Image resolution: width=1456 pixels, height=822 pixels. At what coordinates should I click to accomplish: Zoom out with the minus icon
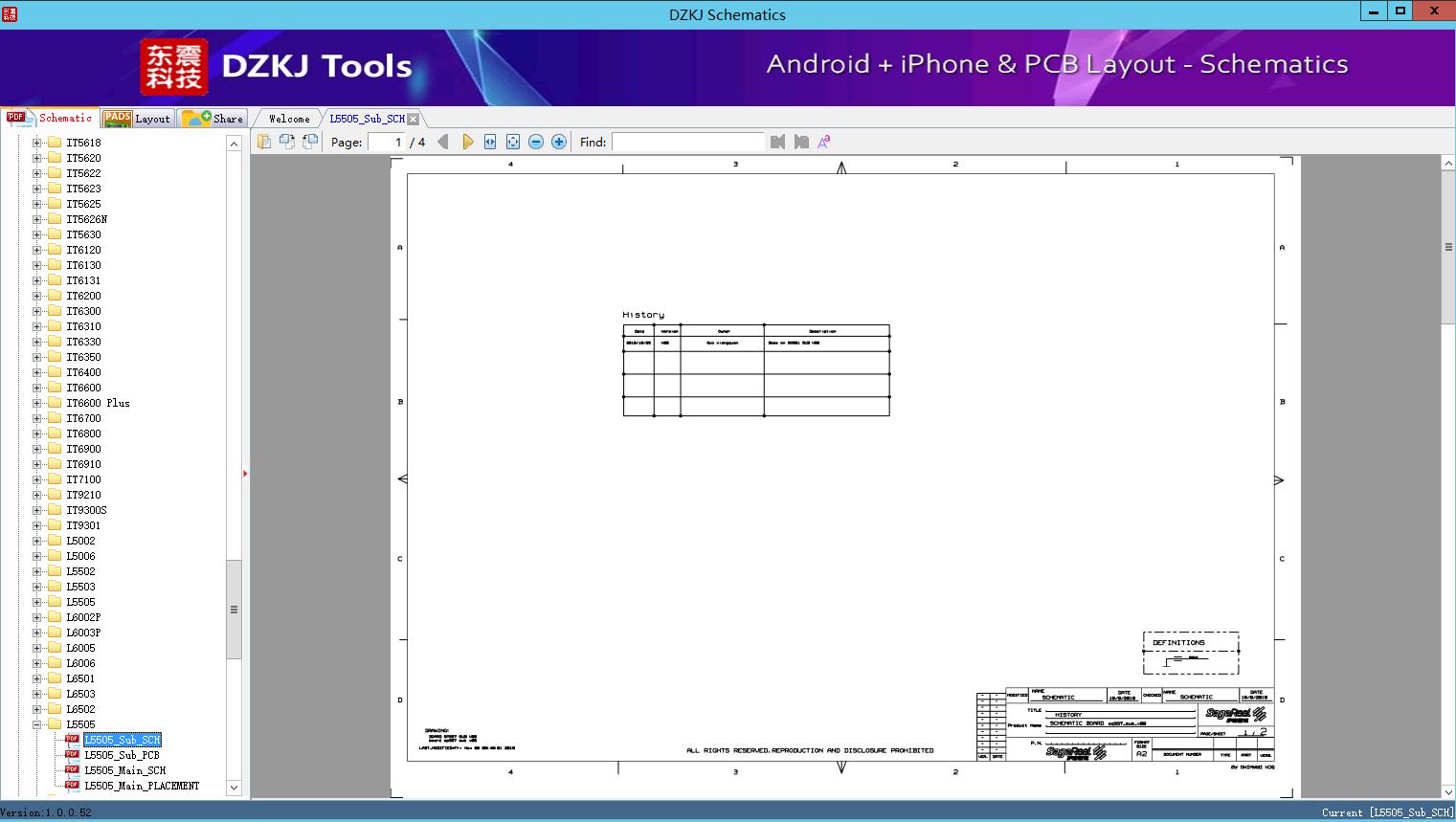(536, 142)
